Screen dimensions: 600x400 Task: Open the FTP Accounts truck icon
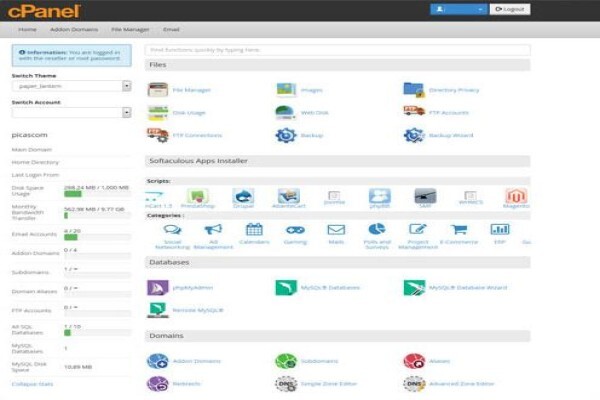414,112
